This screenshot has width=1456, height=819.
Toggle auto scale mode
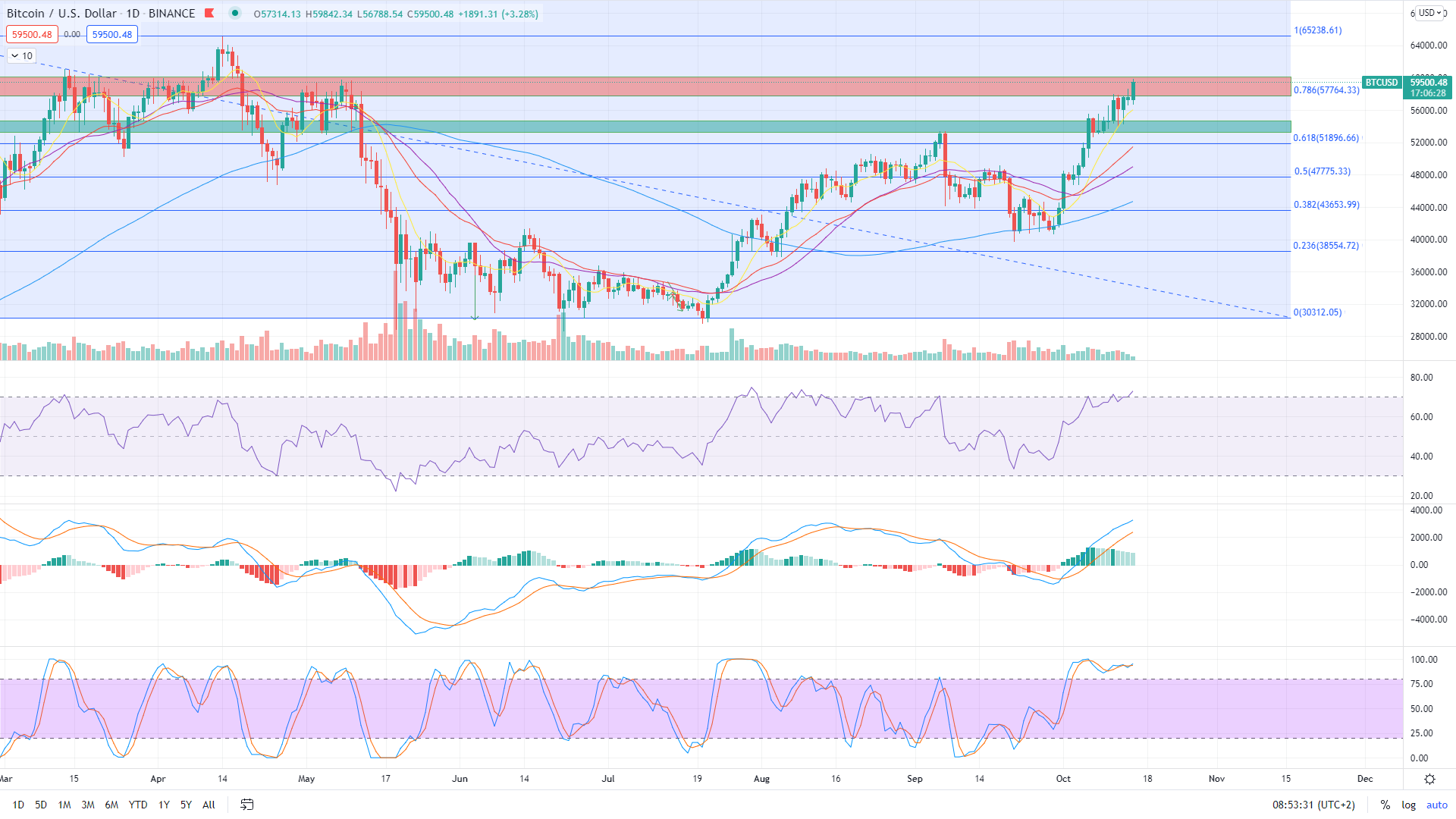pos(1436,805)
